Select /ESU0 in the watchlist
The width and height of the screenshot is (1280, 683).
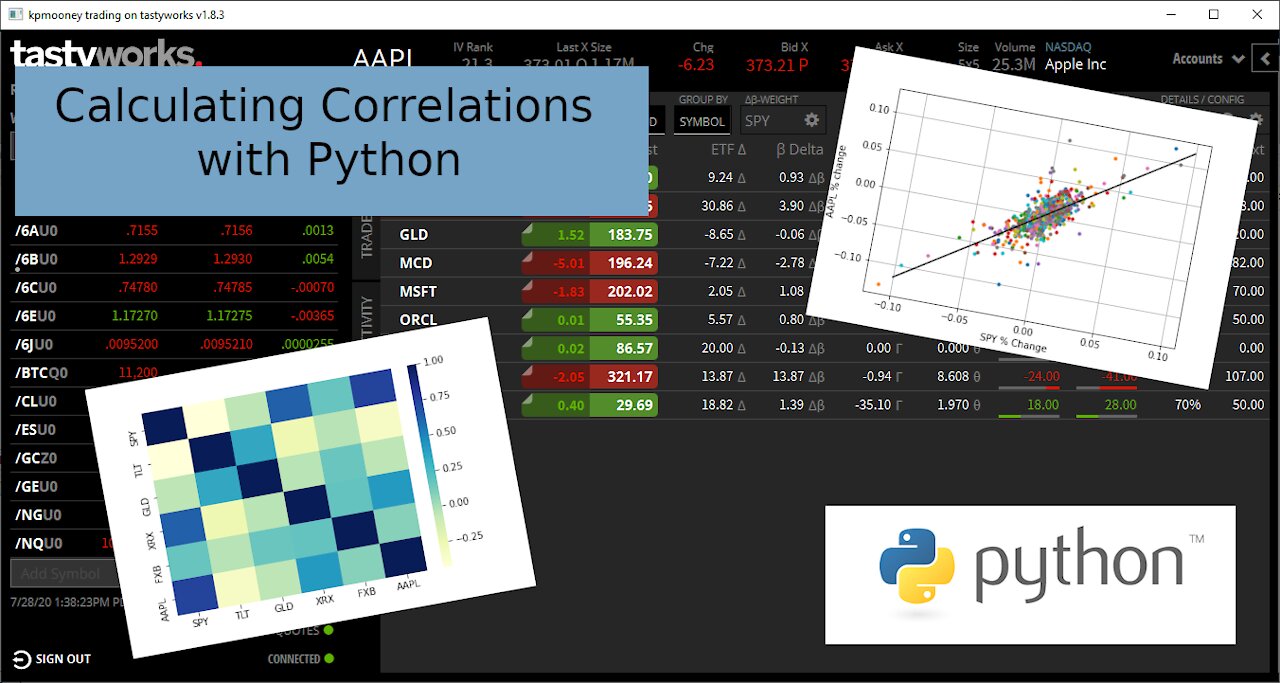coord(36,430)
